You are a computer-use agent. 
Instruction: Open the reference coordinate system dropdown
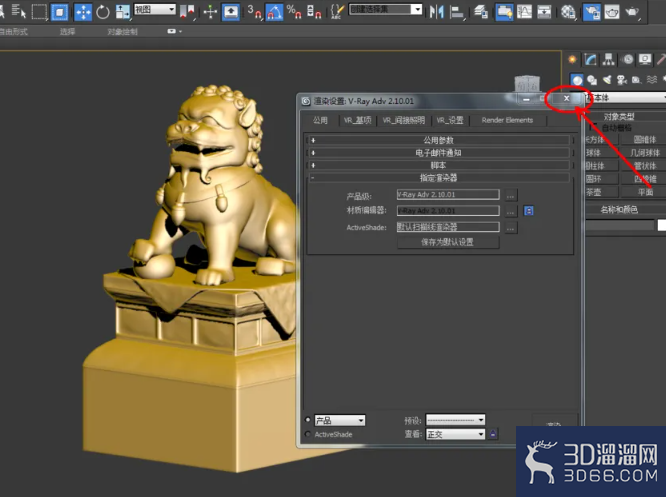point(155,9)
